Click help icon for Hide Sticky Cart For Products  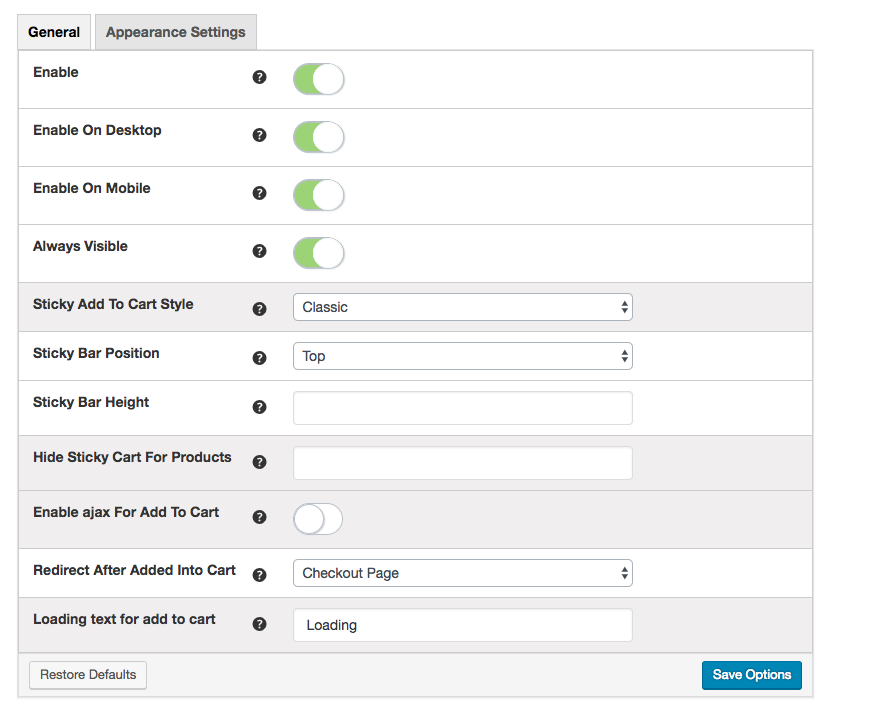[x=260, y=462]
